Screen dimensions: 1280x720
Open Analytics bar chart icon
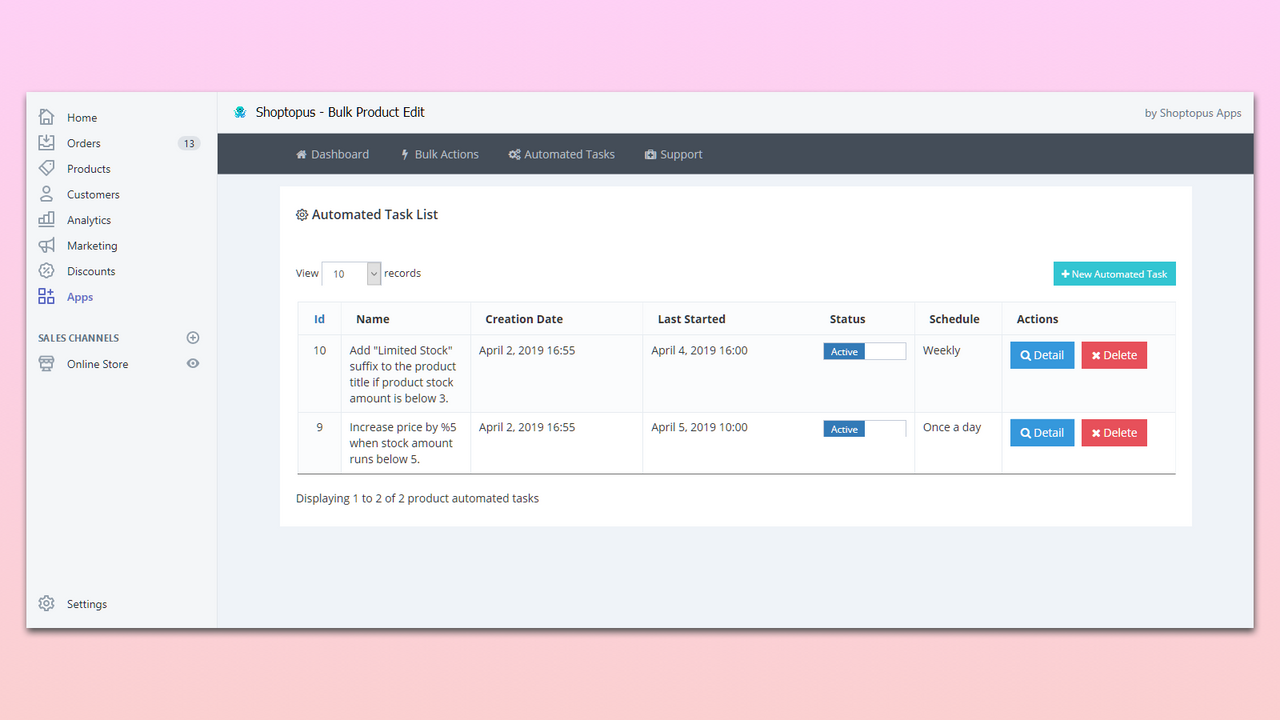(x=46, y=219)
